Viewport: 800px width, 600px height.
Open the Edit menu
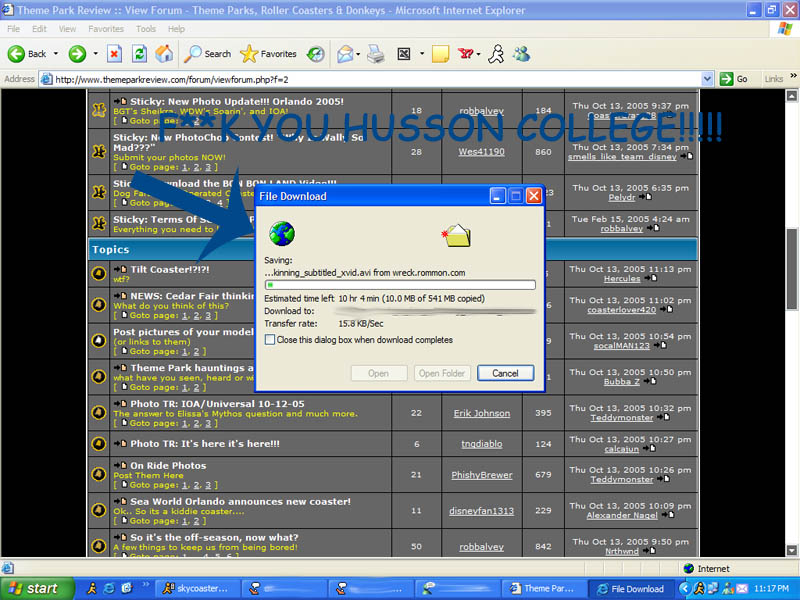click(x=39, y=29)
